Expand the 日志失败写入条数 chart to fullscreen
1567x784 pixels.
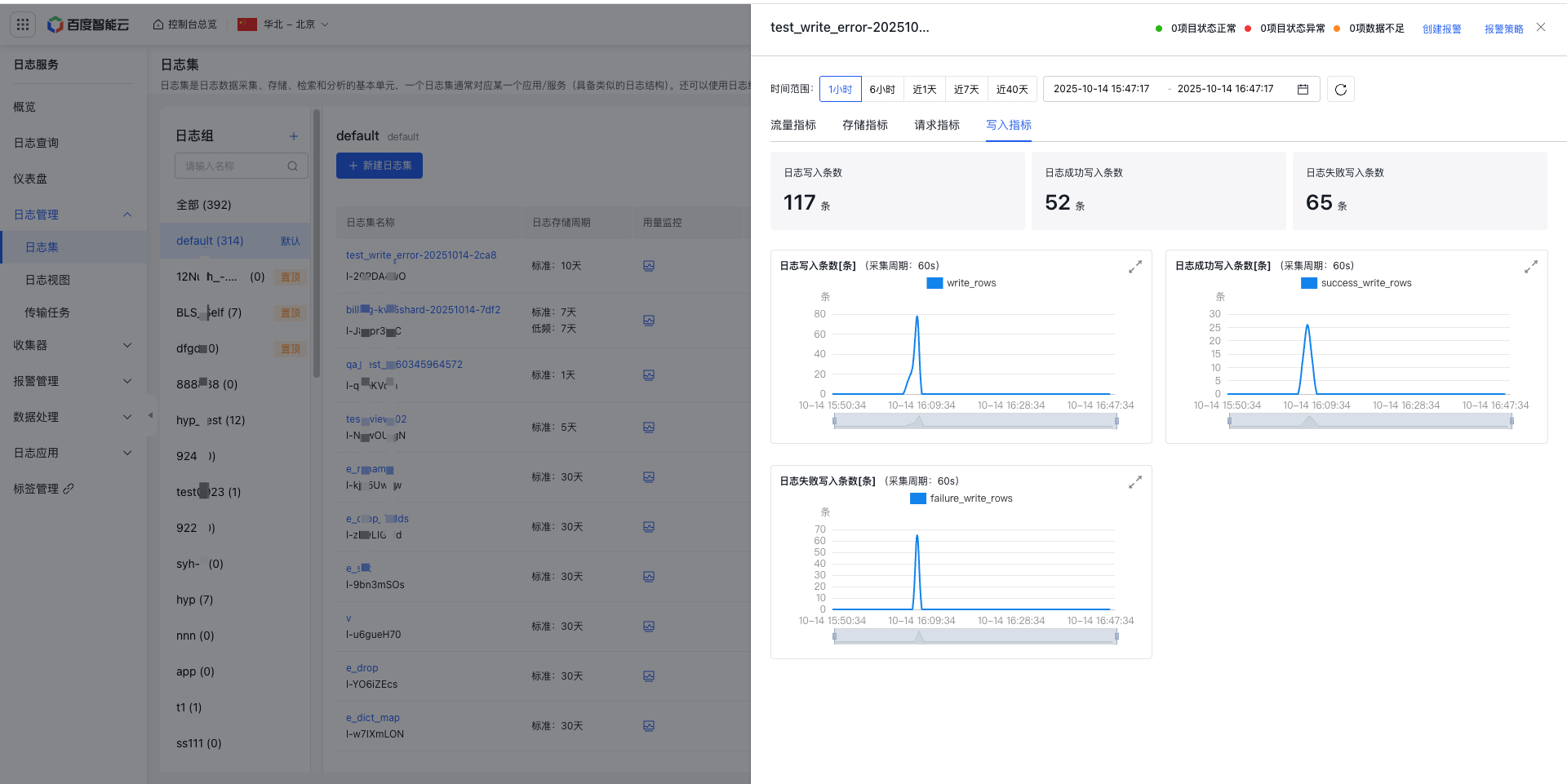point(1134,482)
